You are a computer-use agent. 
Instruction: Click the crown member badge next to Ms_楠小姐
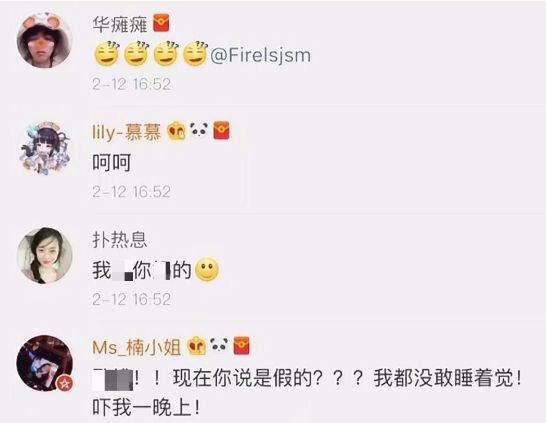click(197, 346)
